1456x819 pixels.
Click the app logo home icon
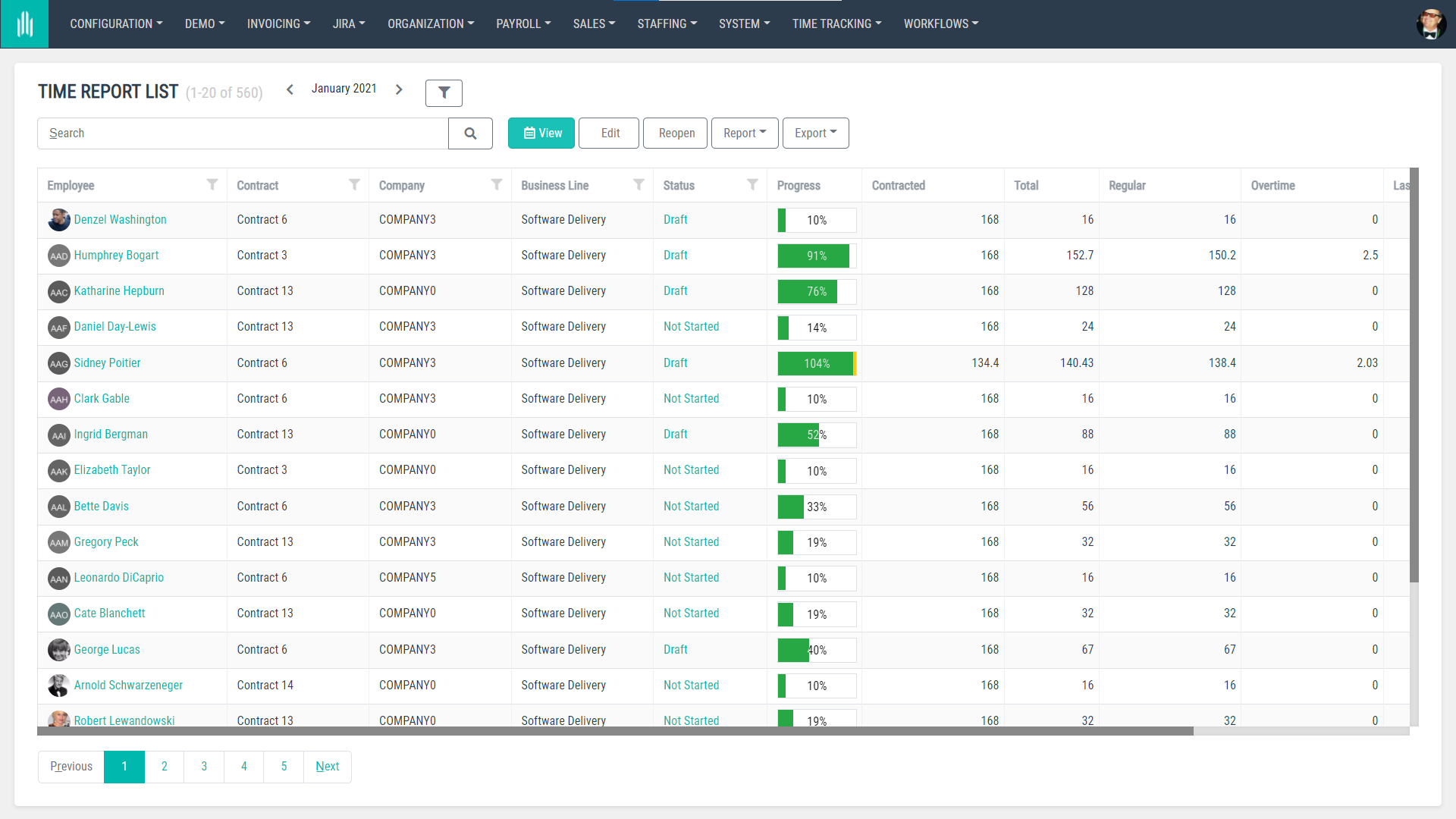24,24
